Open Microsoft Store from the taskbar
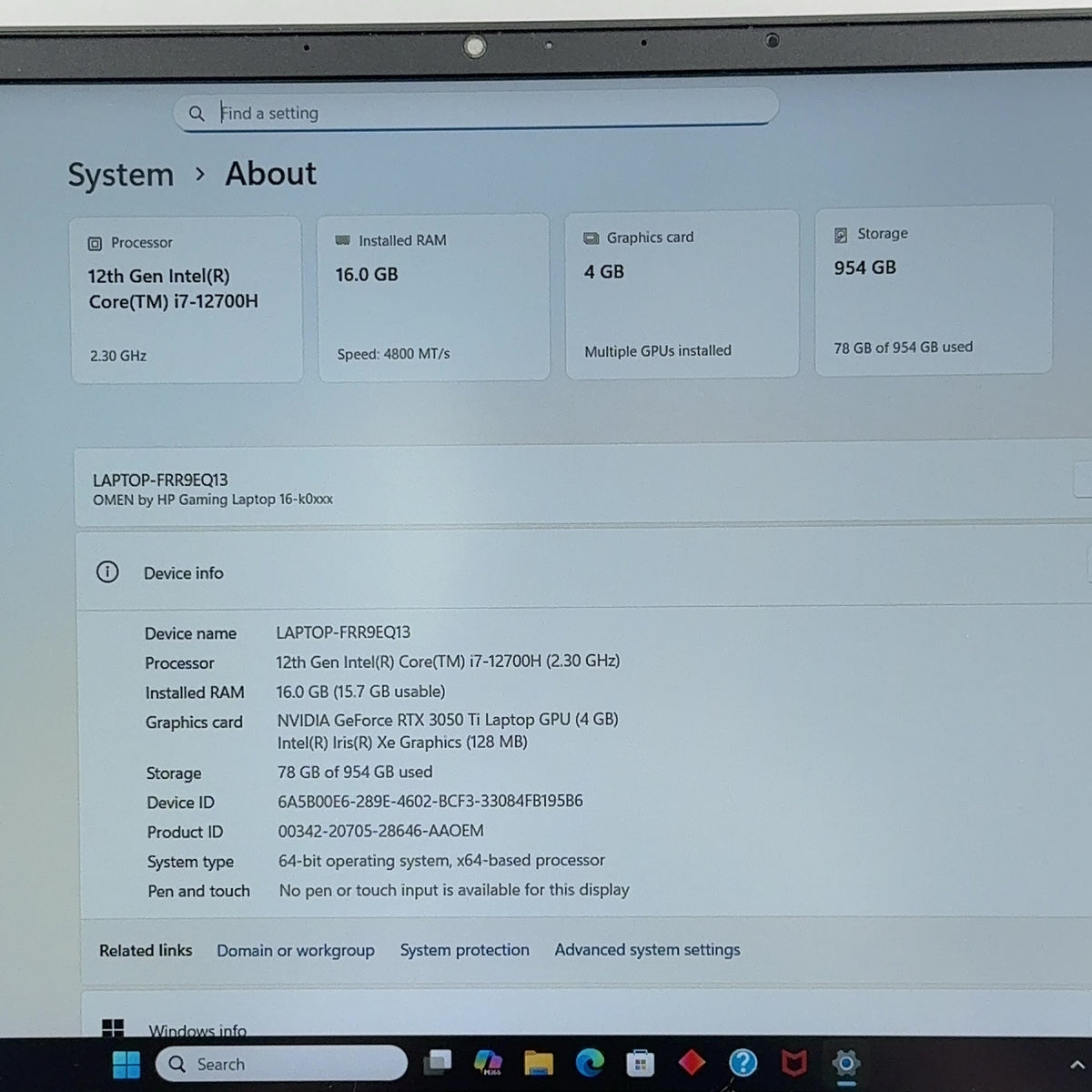This screenshot has height=1092, width=1092. coord(641,1063)
